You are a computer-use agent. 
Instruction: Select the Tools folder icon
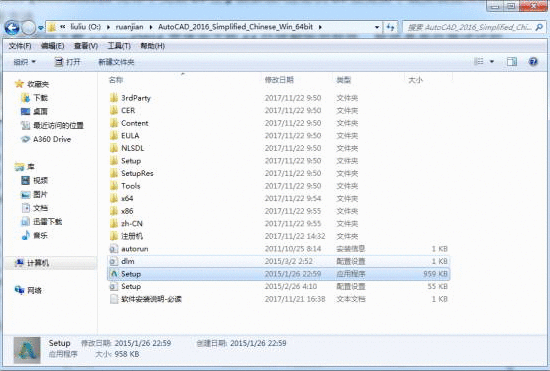pyautogui.click(x=114, y=186)
